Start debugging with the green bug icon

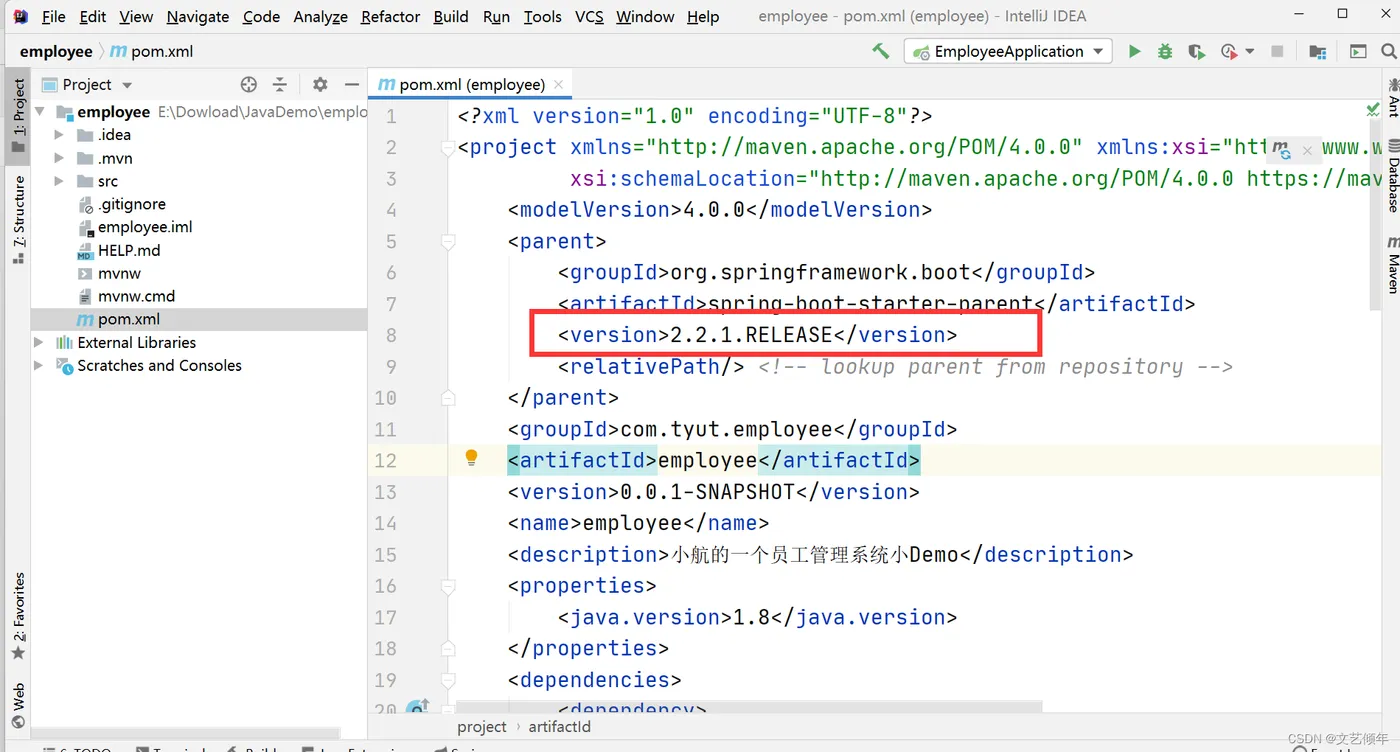pyautogui.click(x=1165, y=51)
